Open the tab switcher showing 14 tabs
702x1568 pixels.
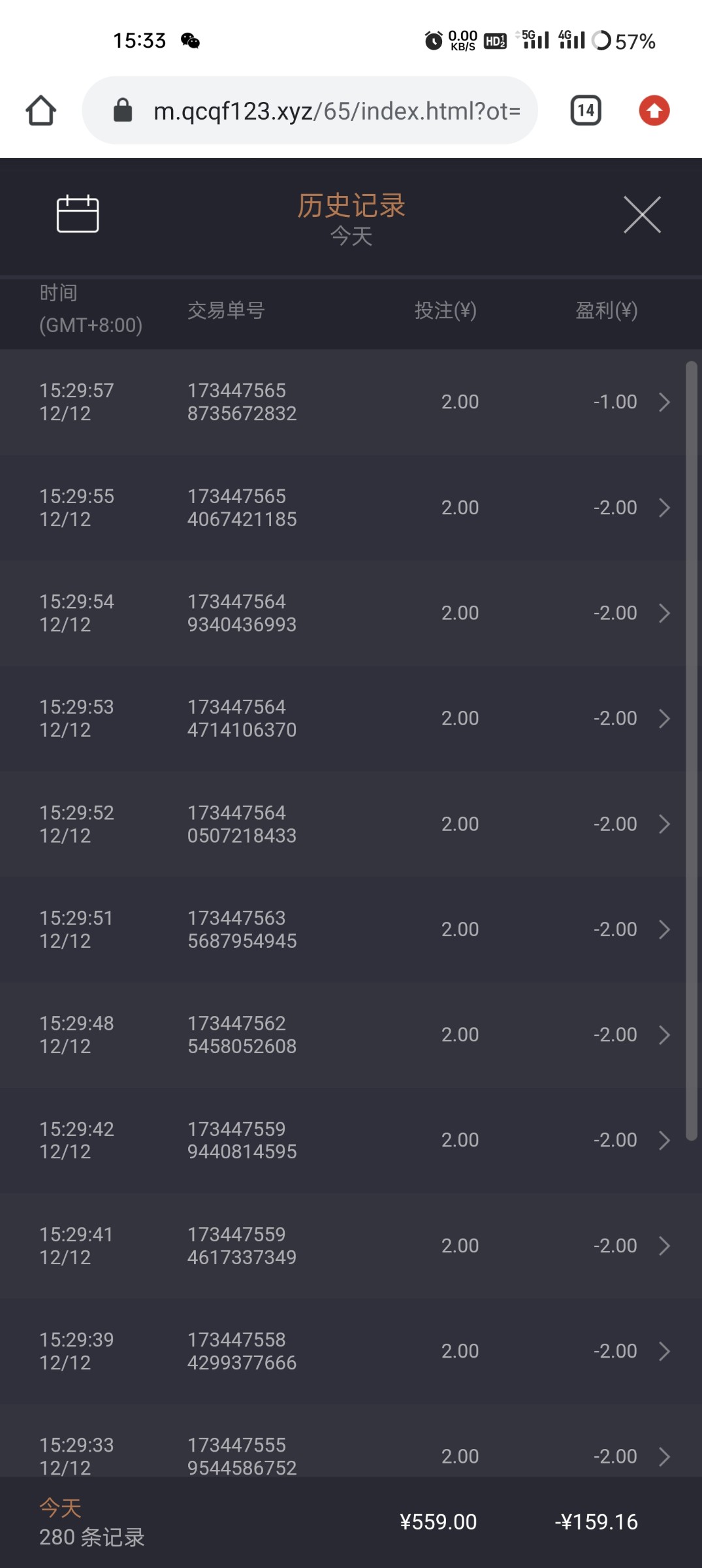(586, 110)
